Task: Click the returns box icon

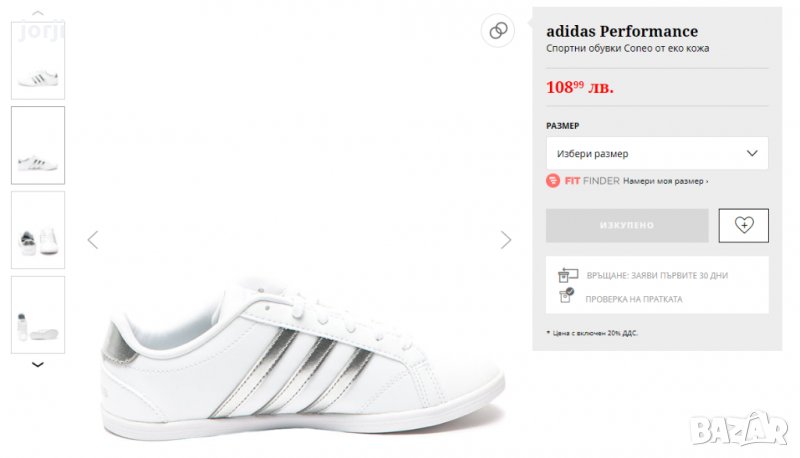Action: click(x=568, y=273)
